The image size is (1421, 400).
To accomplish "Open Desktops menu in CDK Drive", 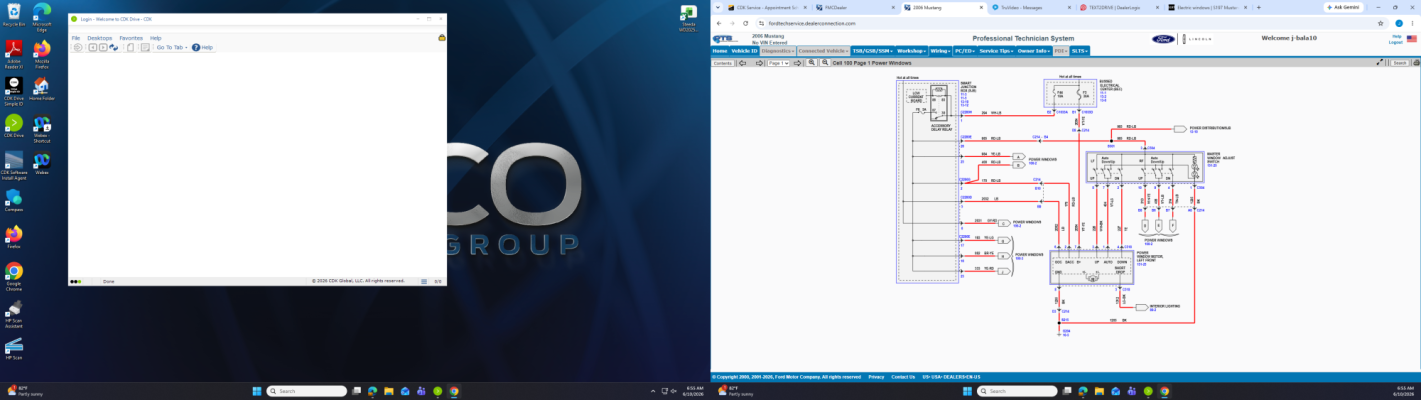I will click(100, 38).
